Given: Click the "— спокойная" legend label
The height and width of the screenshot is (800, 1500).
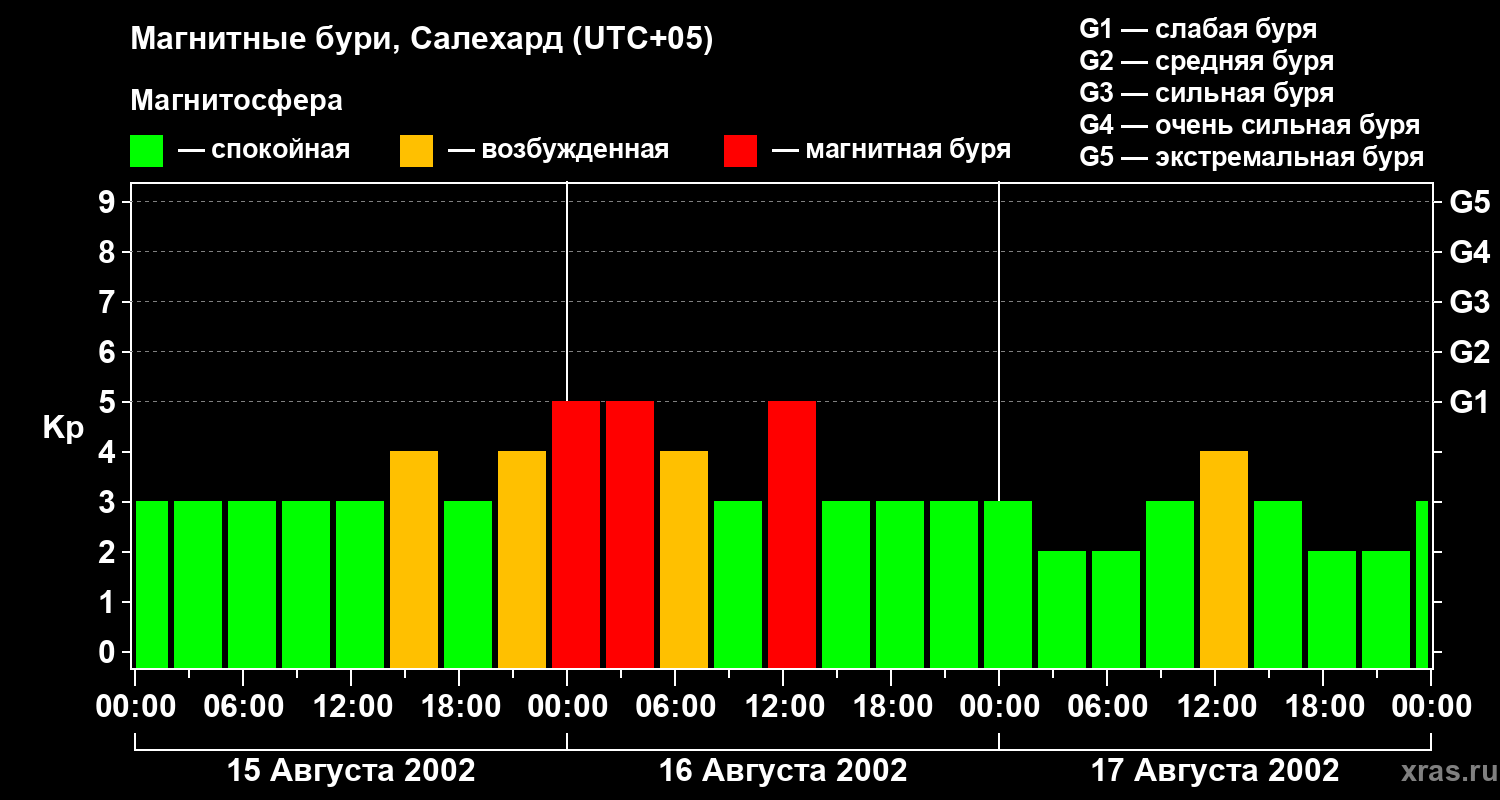Looking at the screenshot, I should pyautogui.click(x=264, y=150).
